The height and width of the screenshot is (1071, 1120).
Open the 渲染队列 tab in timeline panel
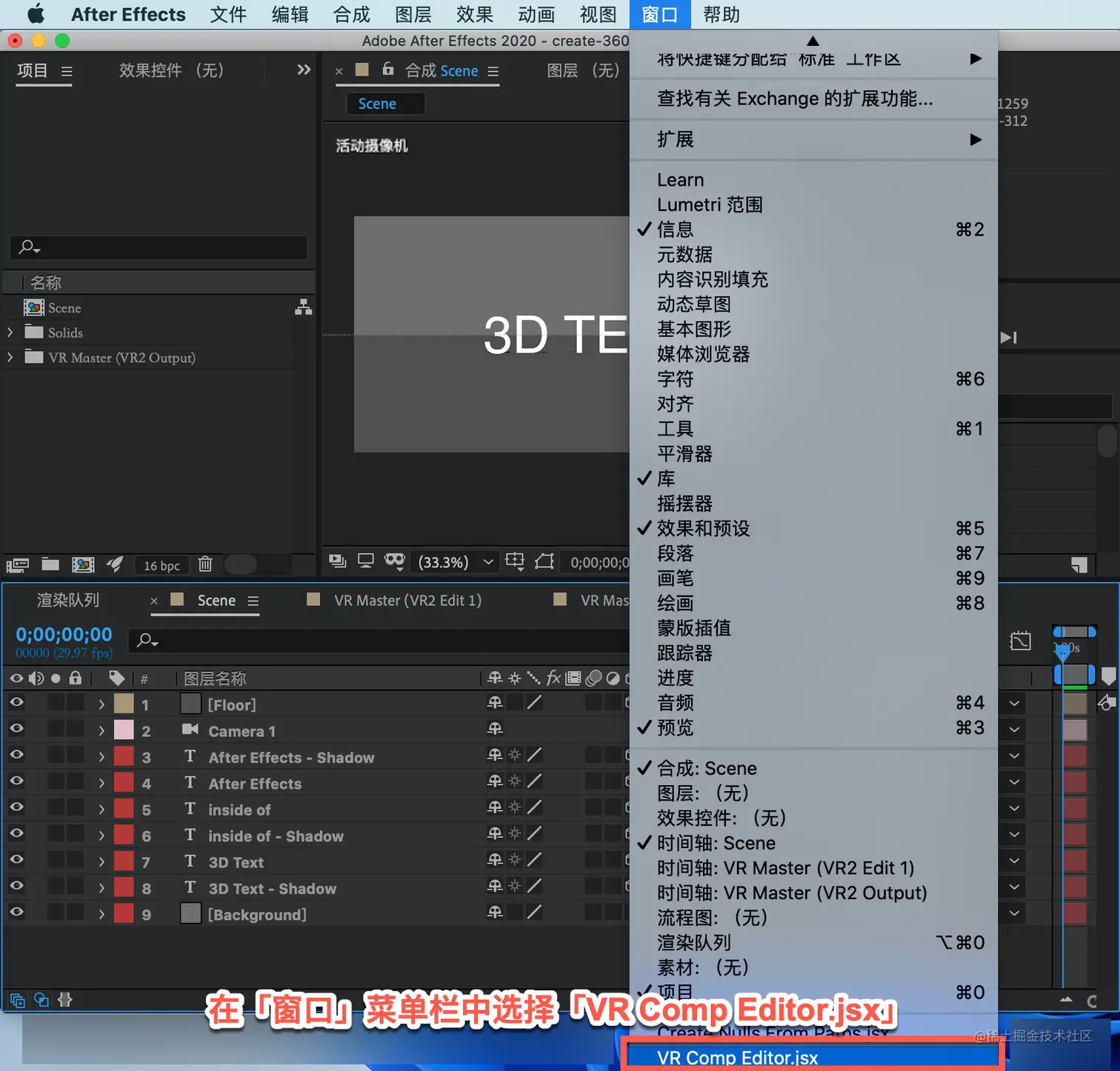point(68,600)
